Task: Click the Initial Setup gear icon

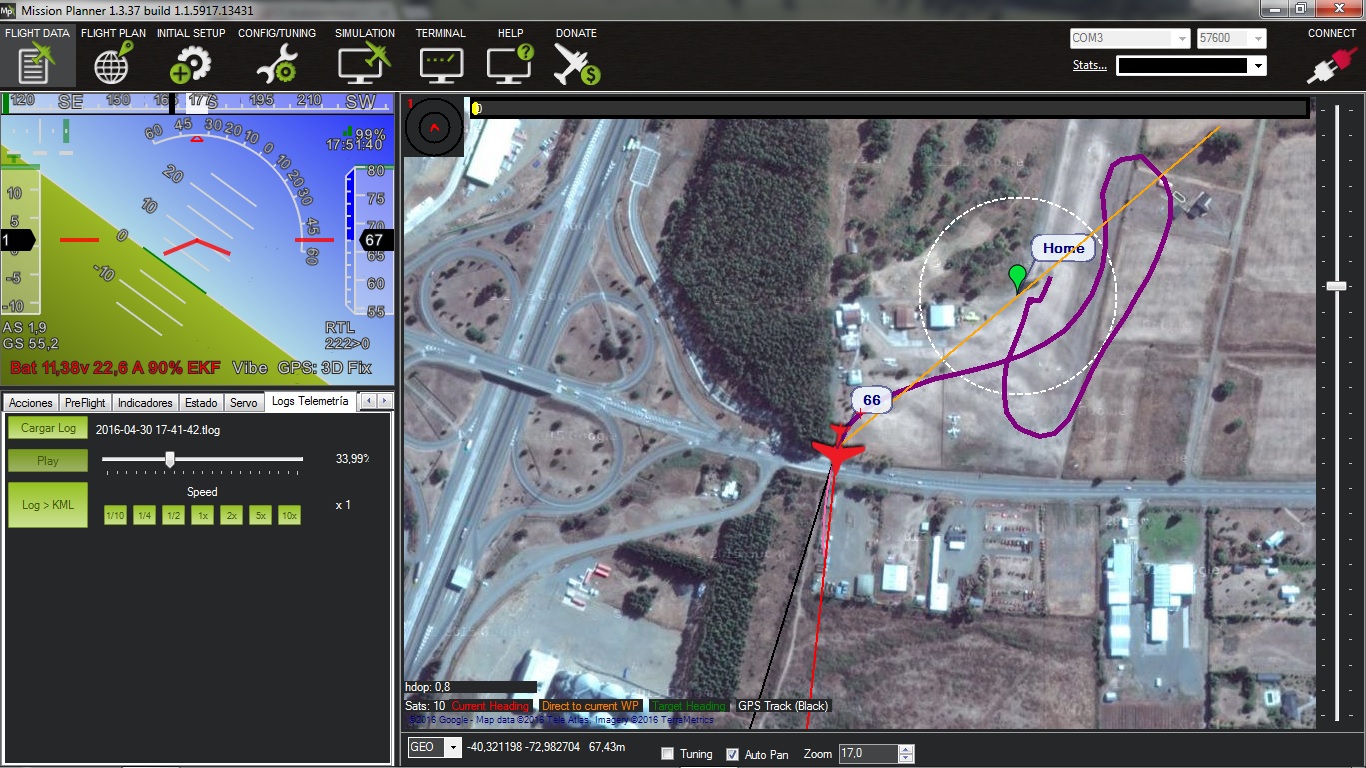Action: click(x=190, y=65)
